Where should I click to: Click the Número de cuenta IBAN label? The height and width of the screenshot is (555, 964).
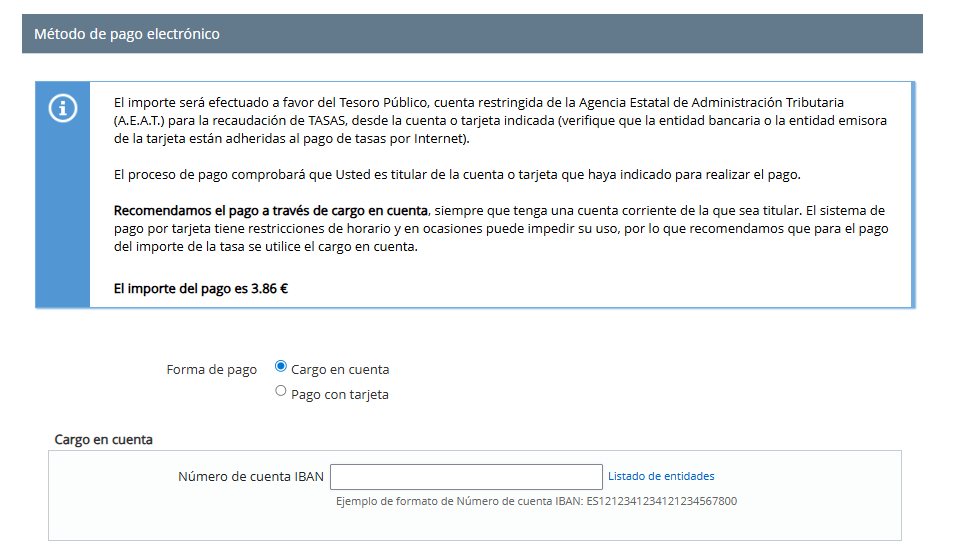251,477
